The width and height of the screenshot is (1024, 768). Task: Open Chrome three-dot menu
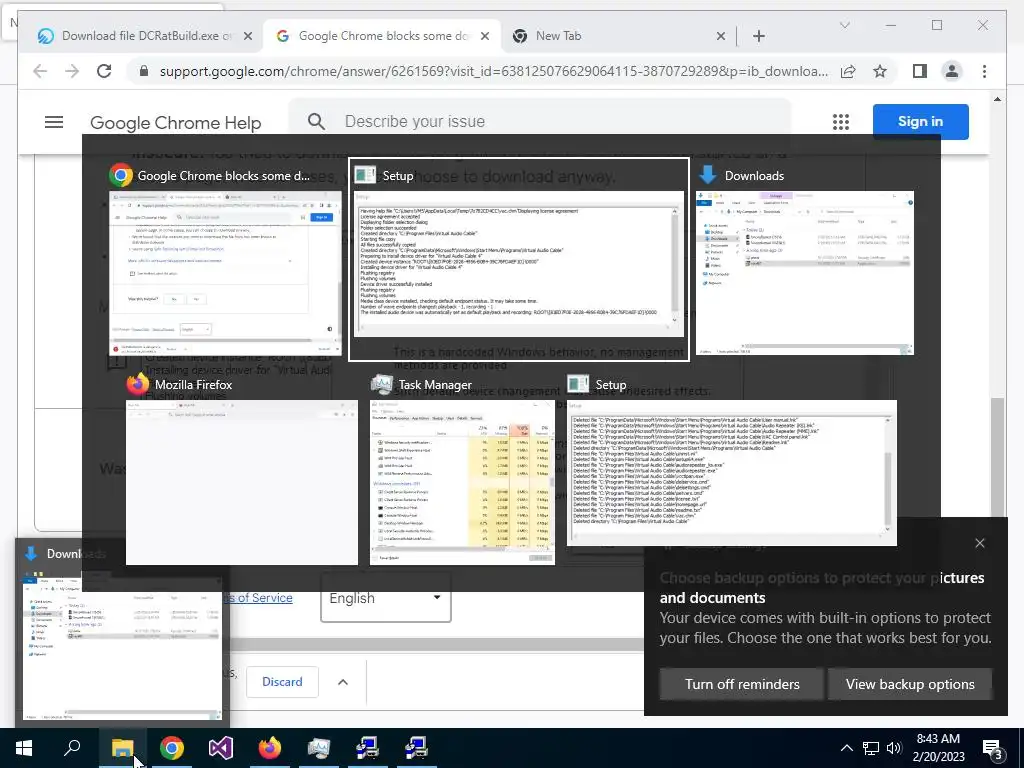click(x=984, y=71)
